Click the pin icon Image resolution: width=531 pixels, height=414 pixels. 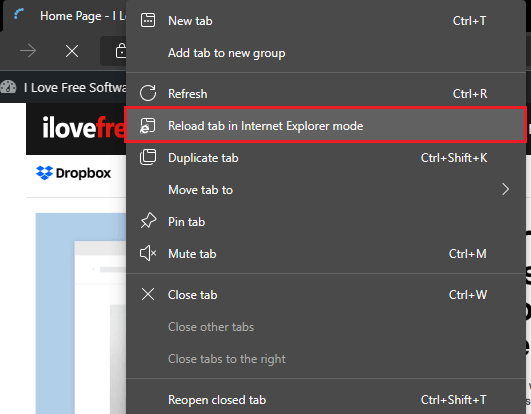(148, 221)
